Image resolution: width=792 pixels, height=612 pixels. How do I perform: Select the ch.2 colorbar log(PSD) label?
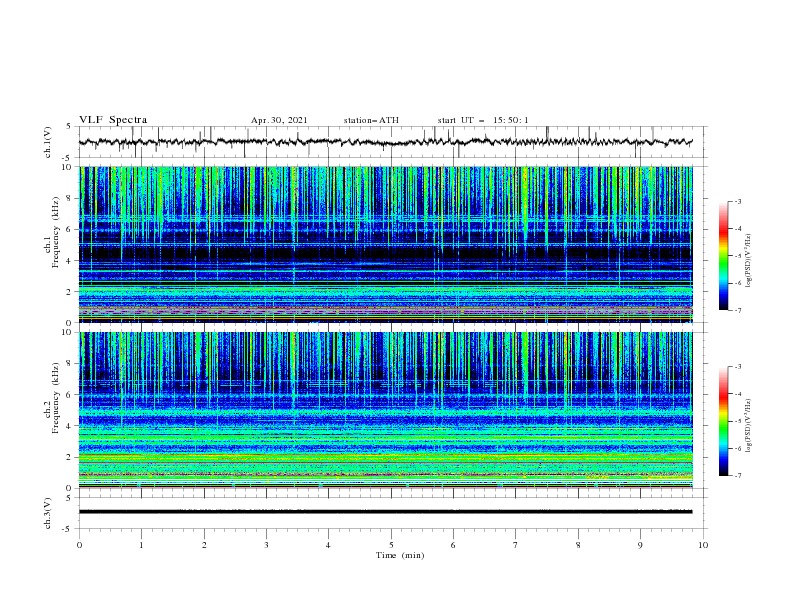click(748, 426)
